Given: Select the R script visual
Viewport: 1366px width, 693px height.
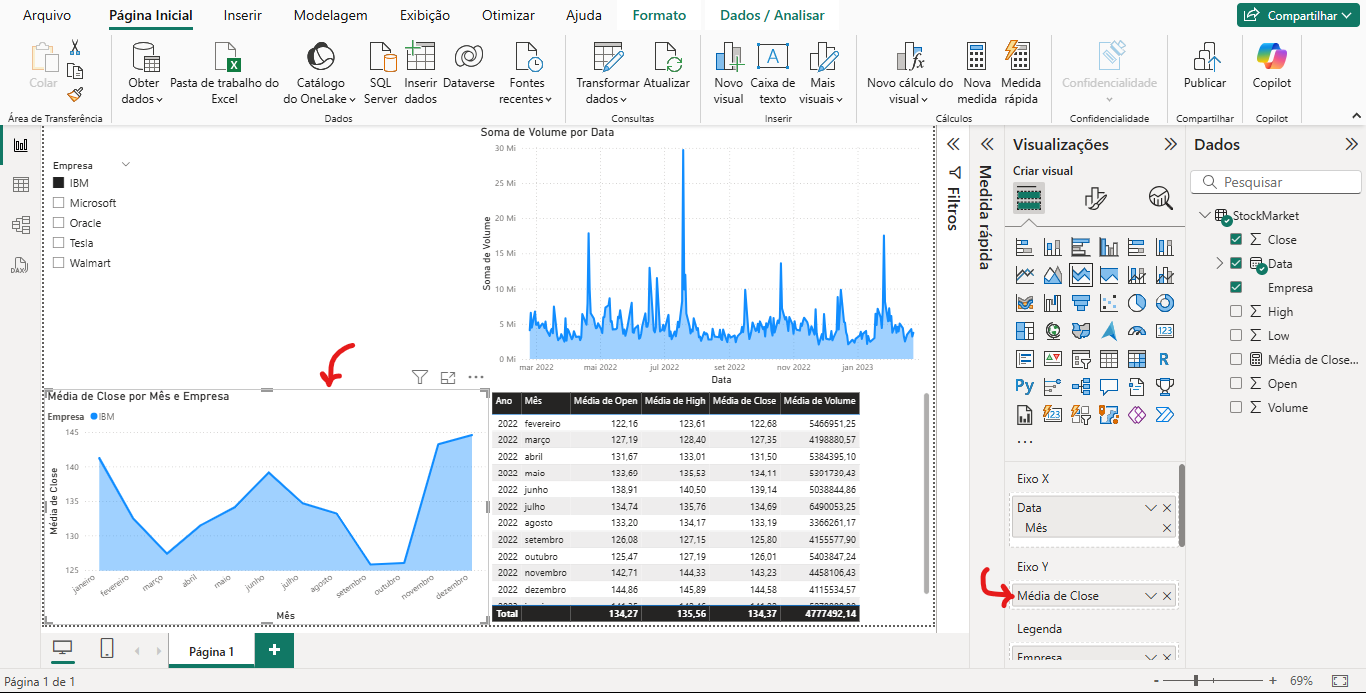Looking at the screenshot, I should click(1164, 359).
